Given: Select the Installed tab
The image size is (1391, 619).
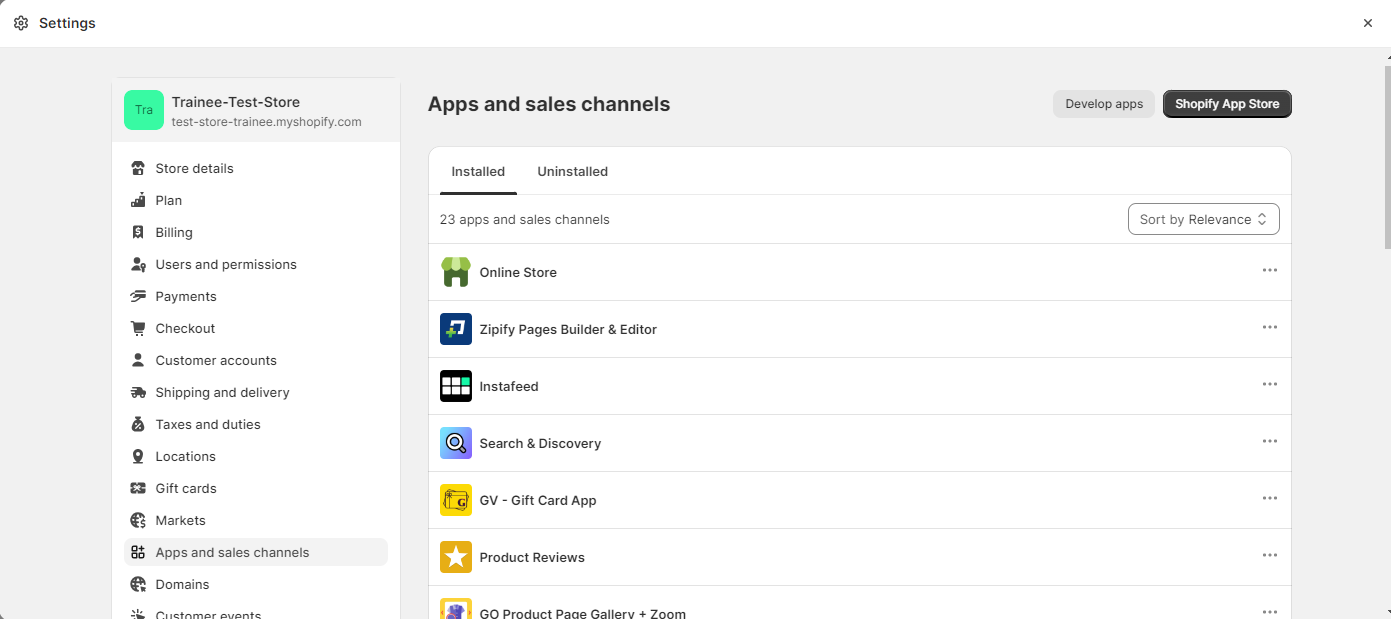Looking at the screenshot, I should 477,171.
